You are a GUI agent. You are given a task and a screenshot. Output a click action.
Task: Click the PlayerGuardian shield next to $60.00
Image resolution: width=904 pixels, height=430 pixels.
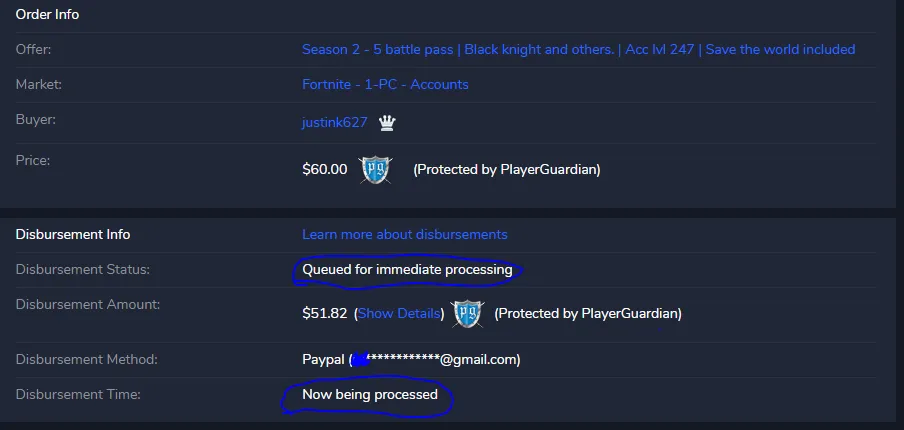pyautogui.click(x=375, y=170)
